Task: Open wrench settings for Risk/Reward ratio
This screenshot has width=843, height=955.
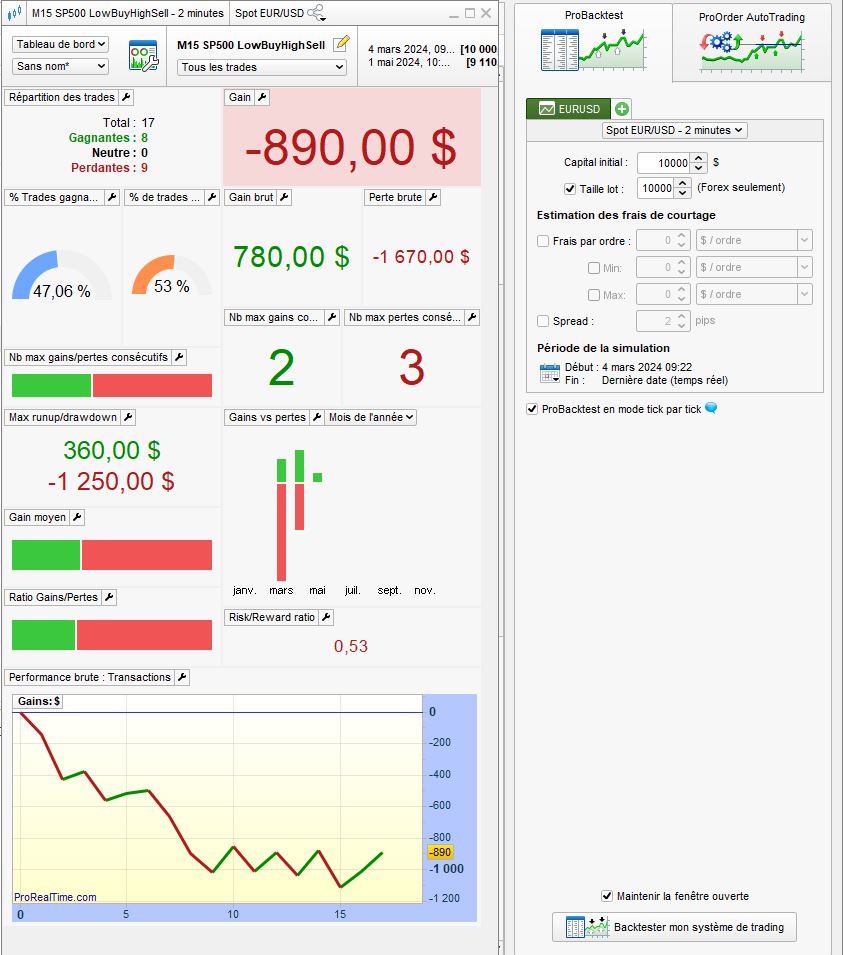Action: (x=326, y=618)
